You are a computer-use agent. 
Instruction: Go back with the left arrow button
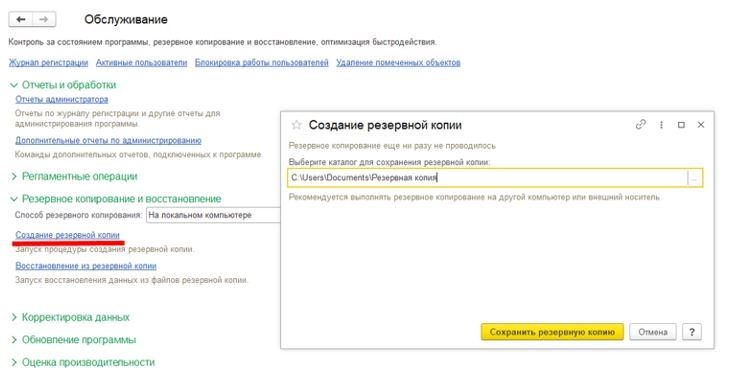(21, 20)
